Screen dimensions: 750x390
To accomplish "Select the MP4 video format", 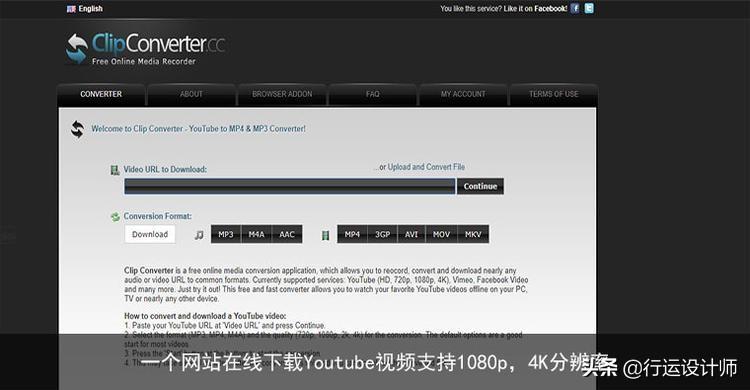I will (352, 234).
